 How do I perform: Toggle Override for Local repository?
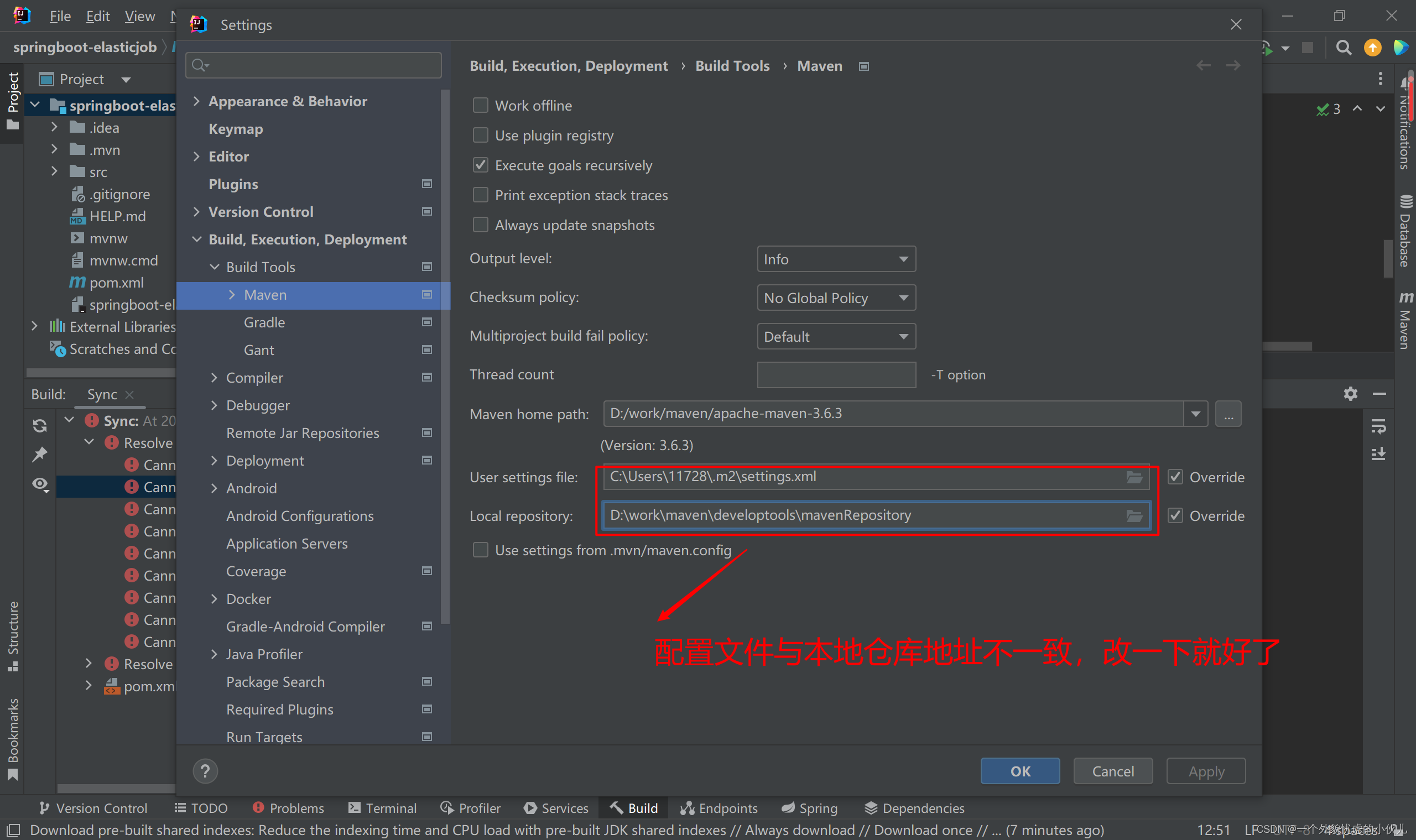[1175, 515]
